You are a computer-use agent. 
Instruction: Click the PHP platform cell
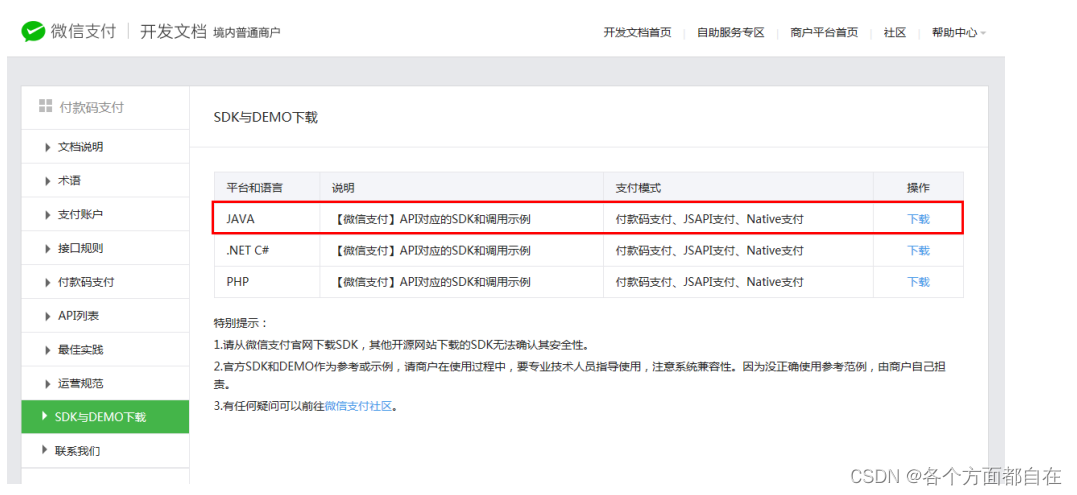click(267, 281)
